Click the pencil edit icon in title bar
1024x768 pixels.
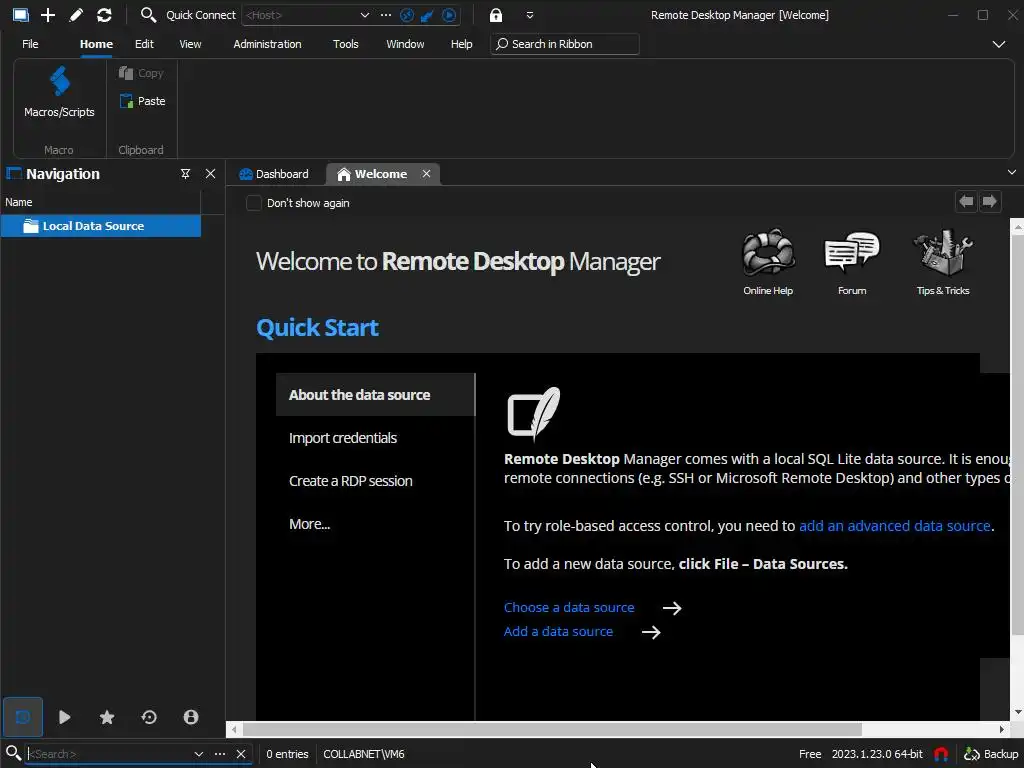pos(76,15)
